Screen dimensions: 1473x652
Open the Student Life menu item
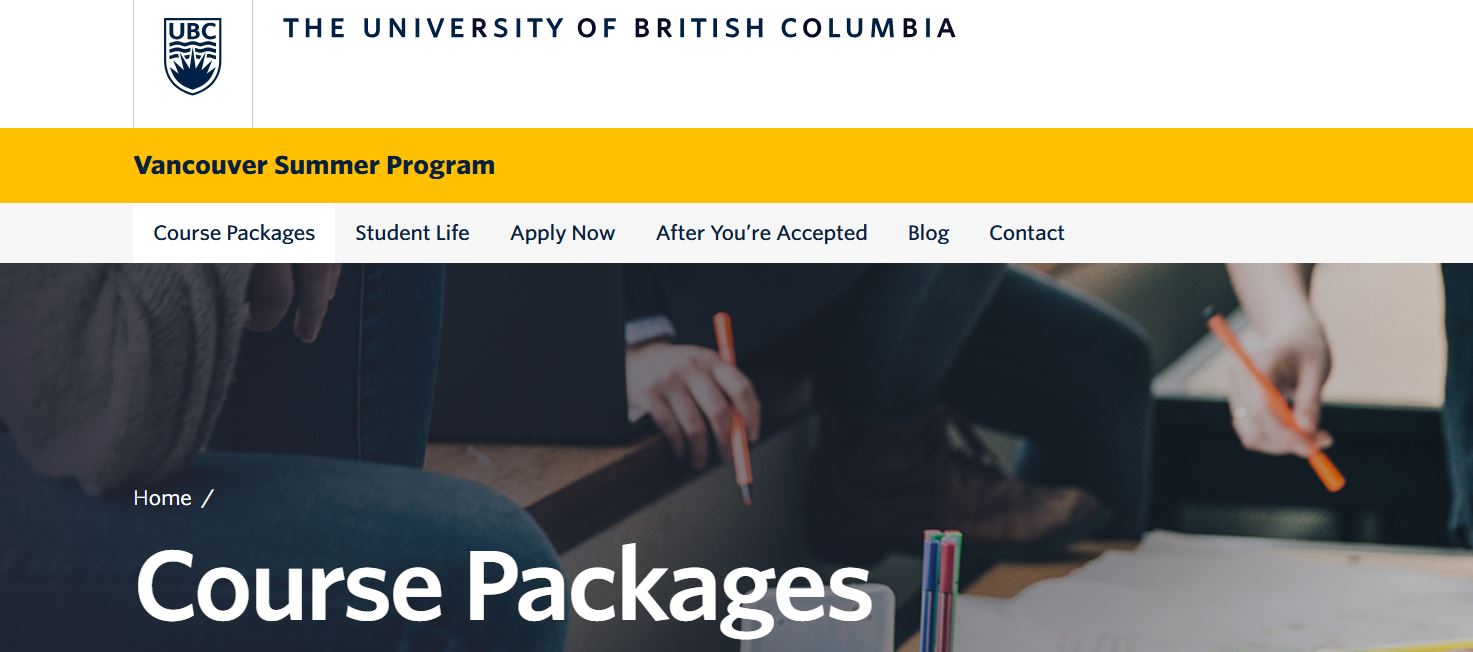click(x=412, y=233)
